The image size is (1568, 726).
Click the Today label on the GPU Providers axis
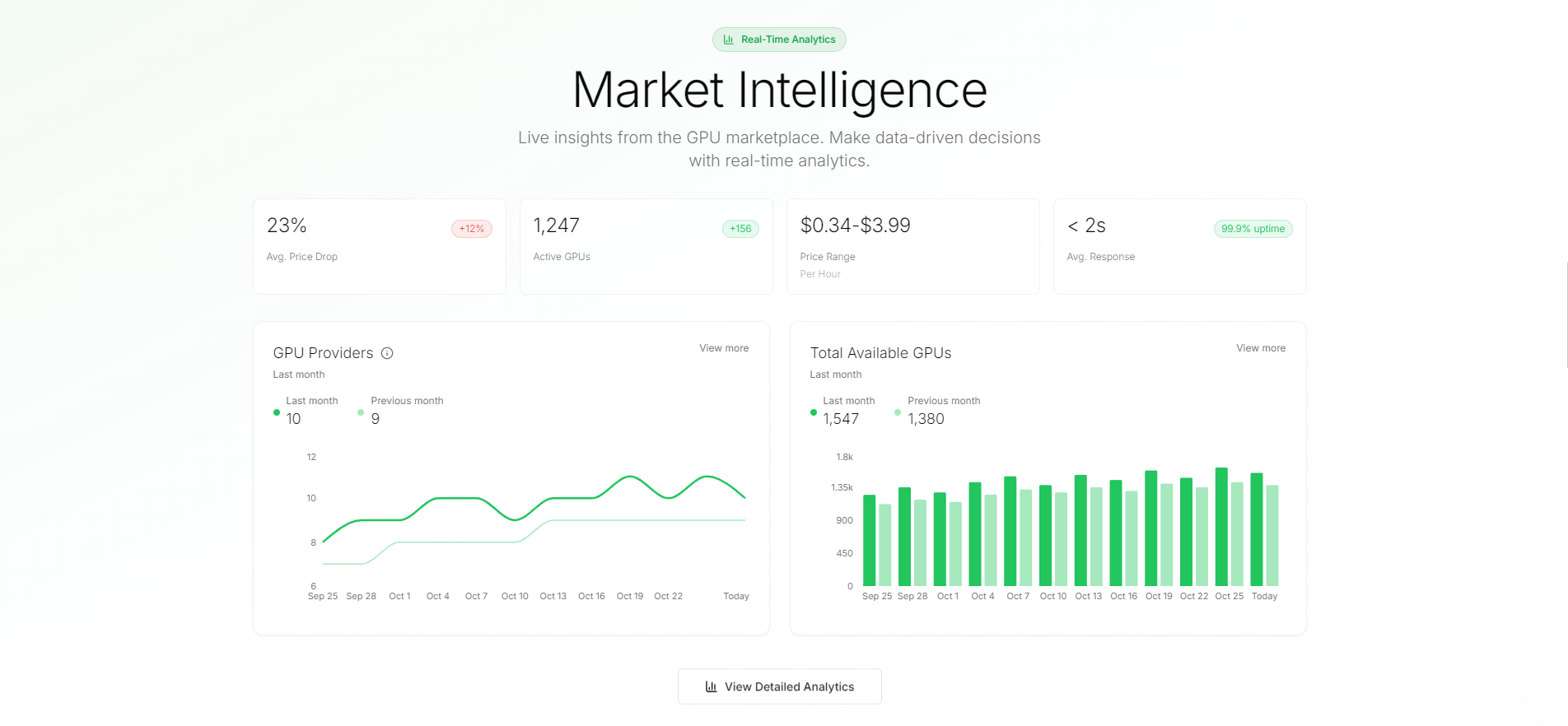(x=735, y=595)
